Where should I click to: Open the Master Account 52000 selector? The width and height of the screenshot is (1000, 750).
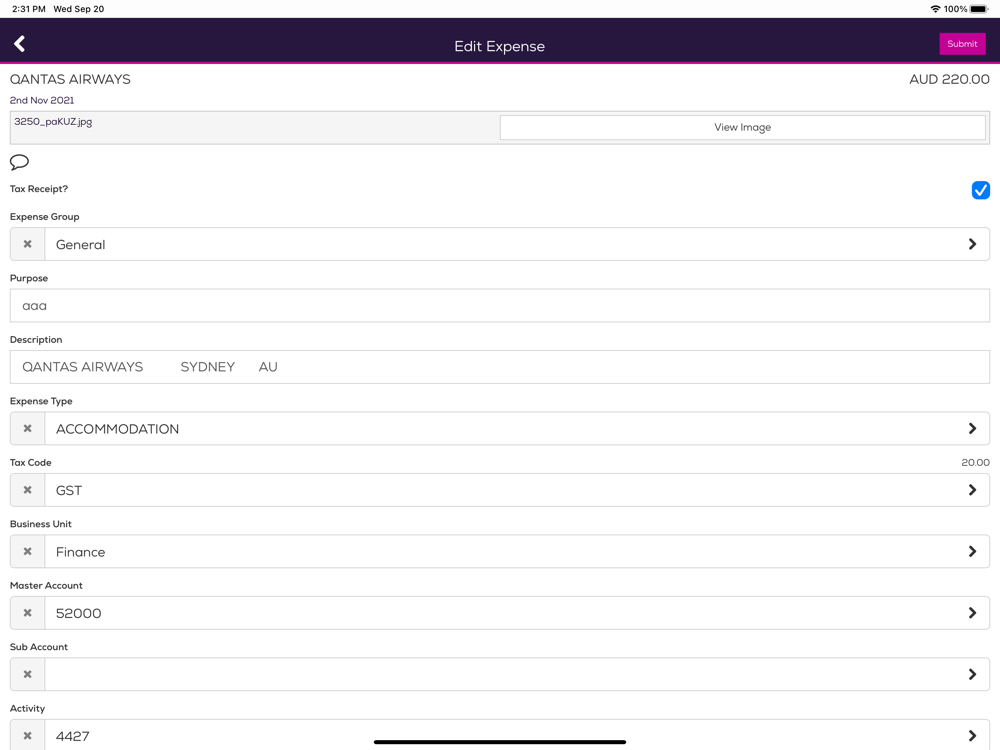coord(517,613)
